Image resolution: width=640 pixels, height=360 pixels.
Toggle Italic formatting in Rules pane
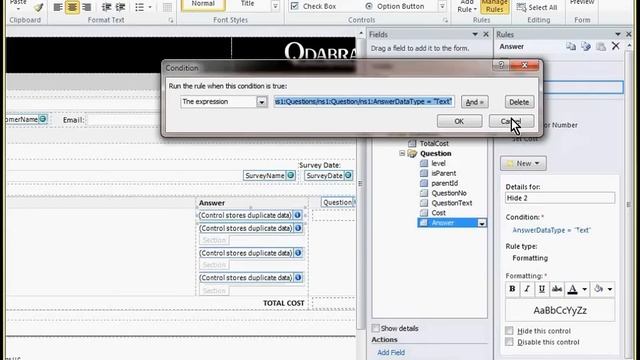pos(527,289)
